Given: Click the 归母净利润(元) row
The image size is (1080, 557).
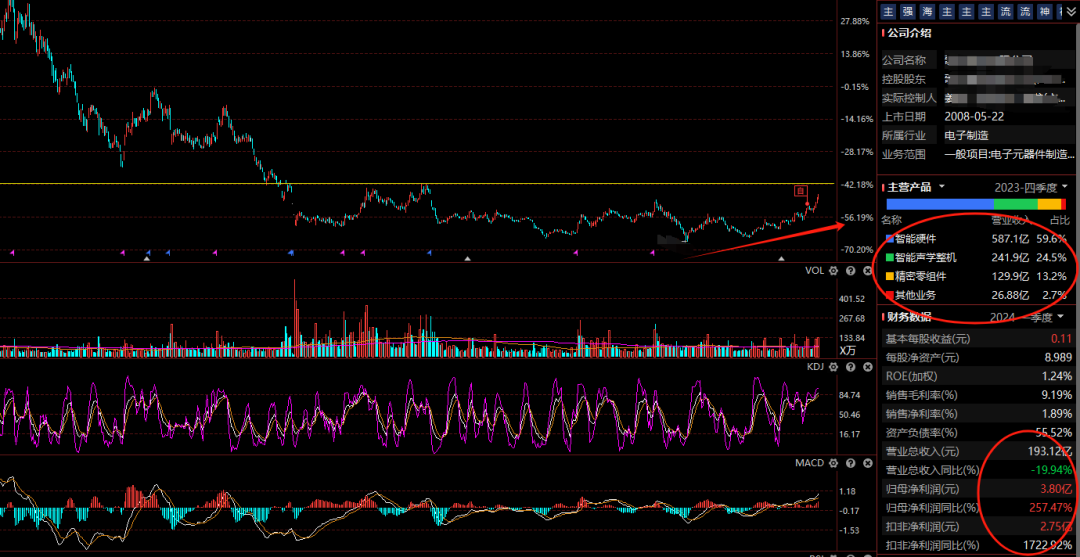Looking at the screenshot, I should click(x=979, y=490).
